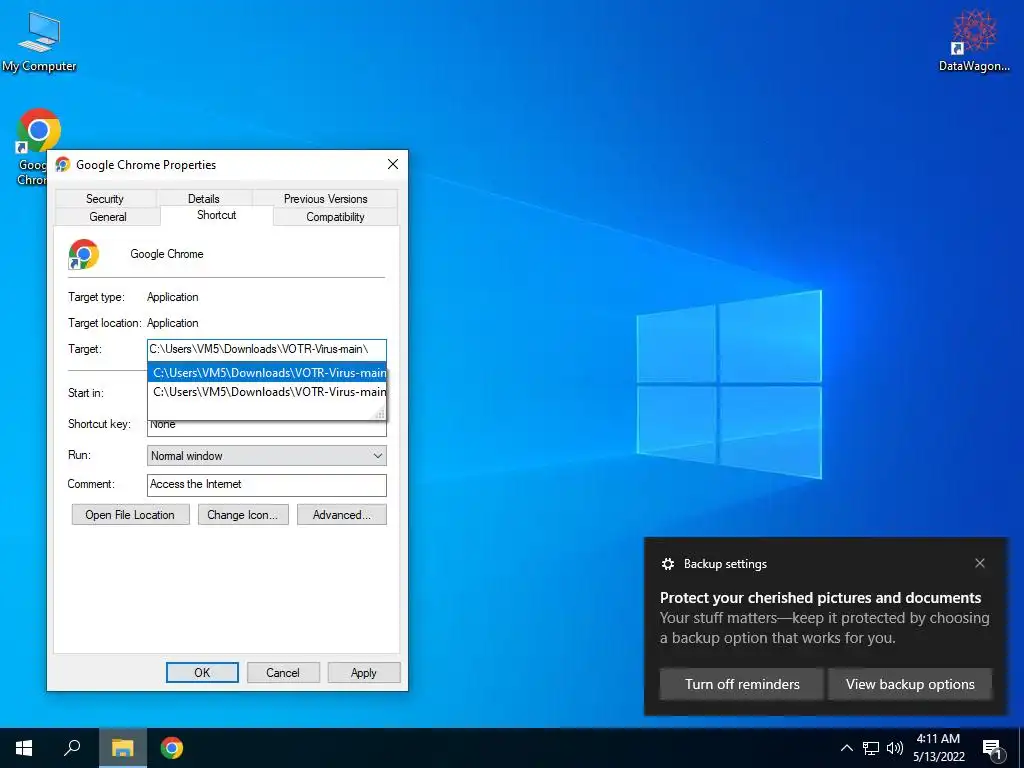Switch to the Security tab
This screenshot has height=768, width=1024.
pyautogui.click(x=105, y=199)
